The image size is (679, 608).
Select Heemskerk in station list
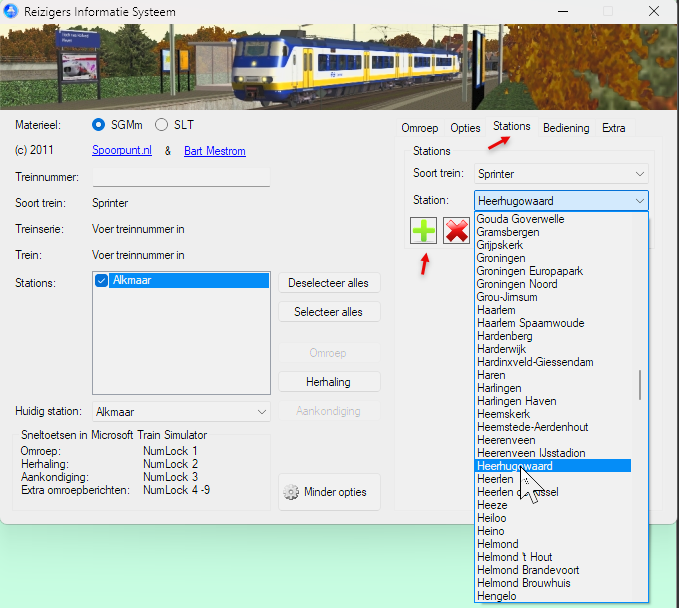pyautogui.click(x=553, y=414)
